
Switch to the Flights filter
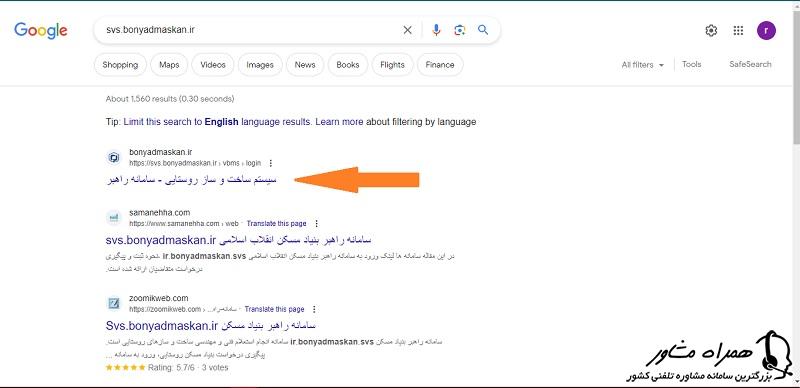click(392, 65)
